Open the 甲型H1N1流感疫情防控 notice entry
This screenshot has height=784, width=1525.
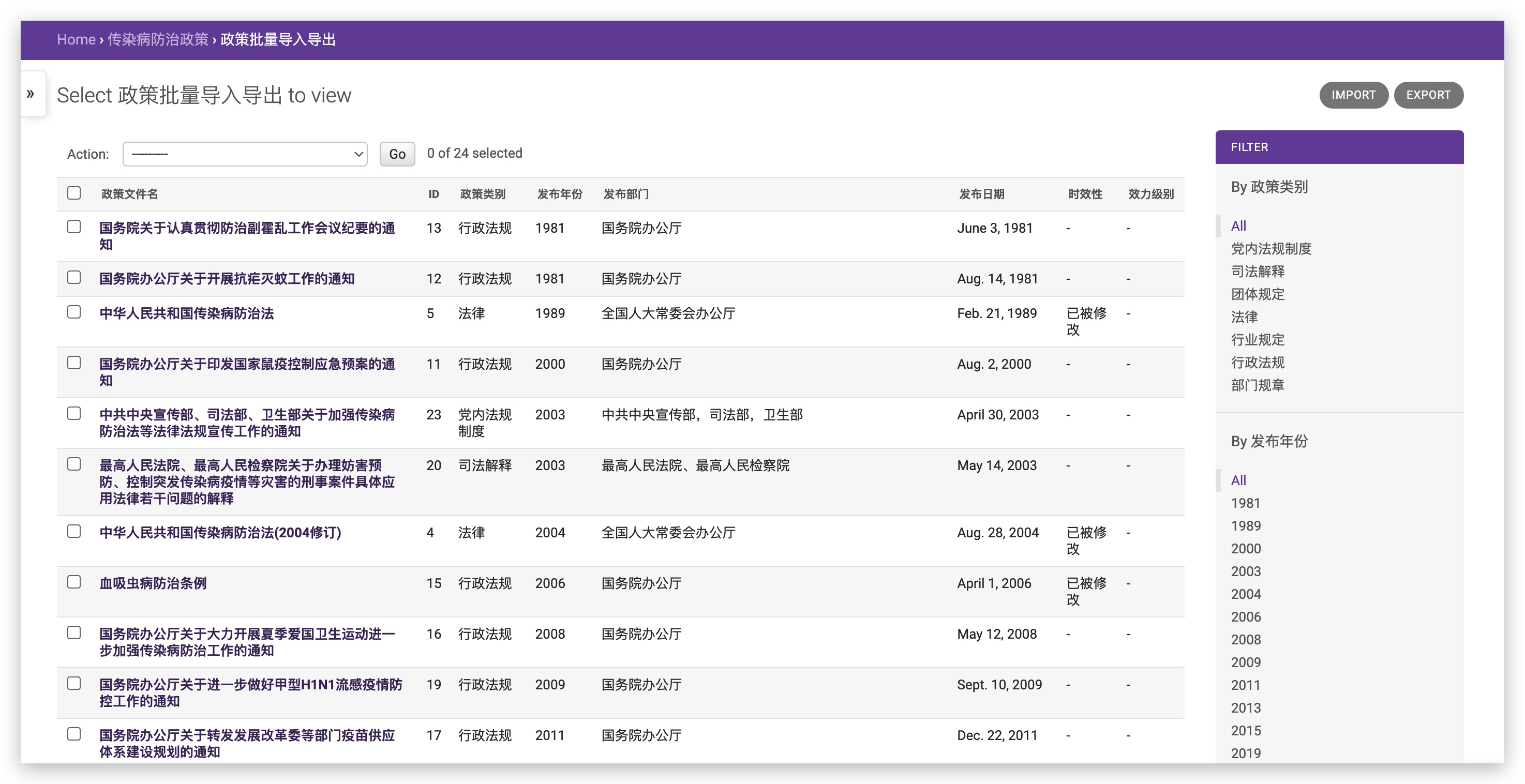(x=250, y=693)
